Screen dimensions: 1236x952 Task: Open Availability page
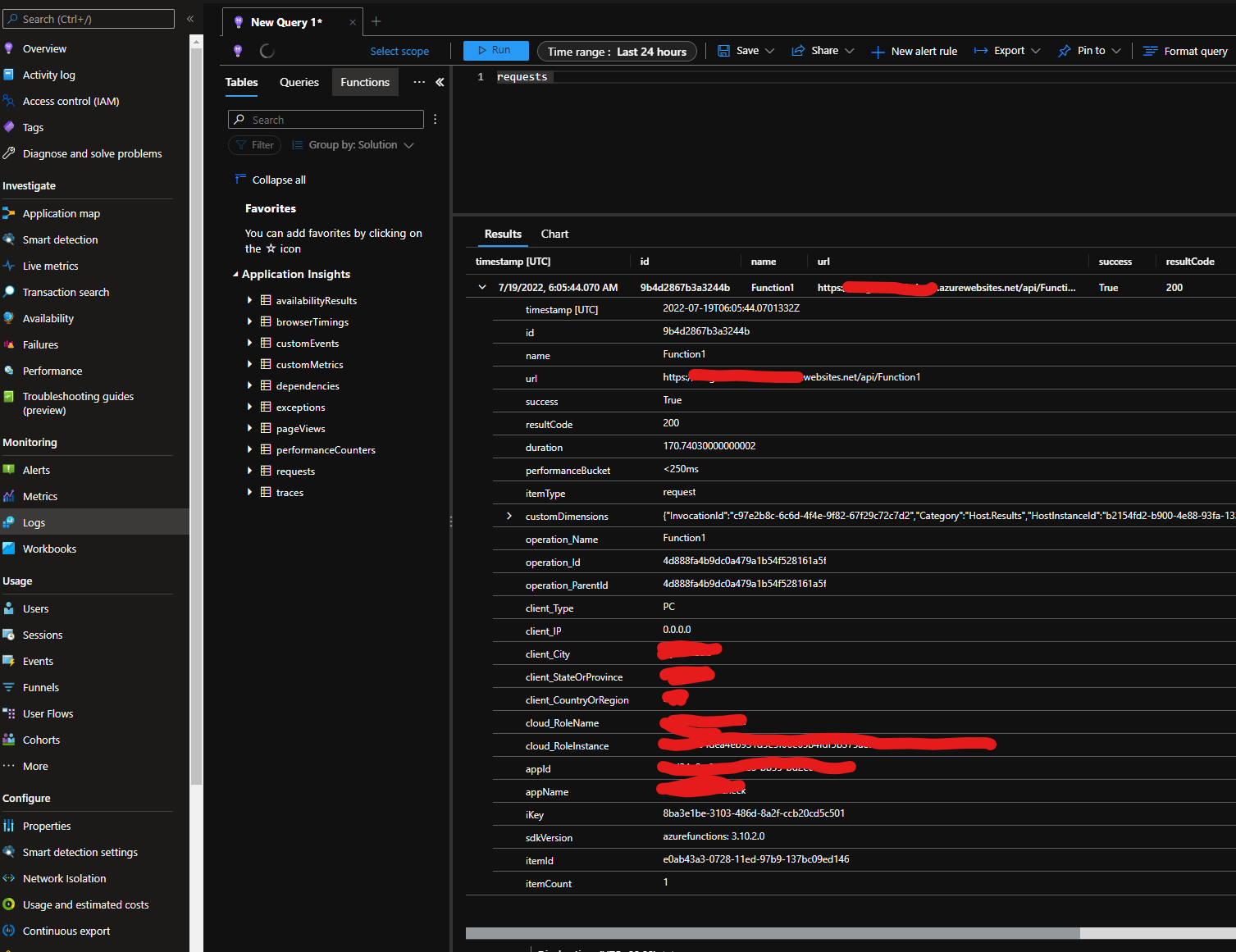tap(48, 319)
